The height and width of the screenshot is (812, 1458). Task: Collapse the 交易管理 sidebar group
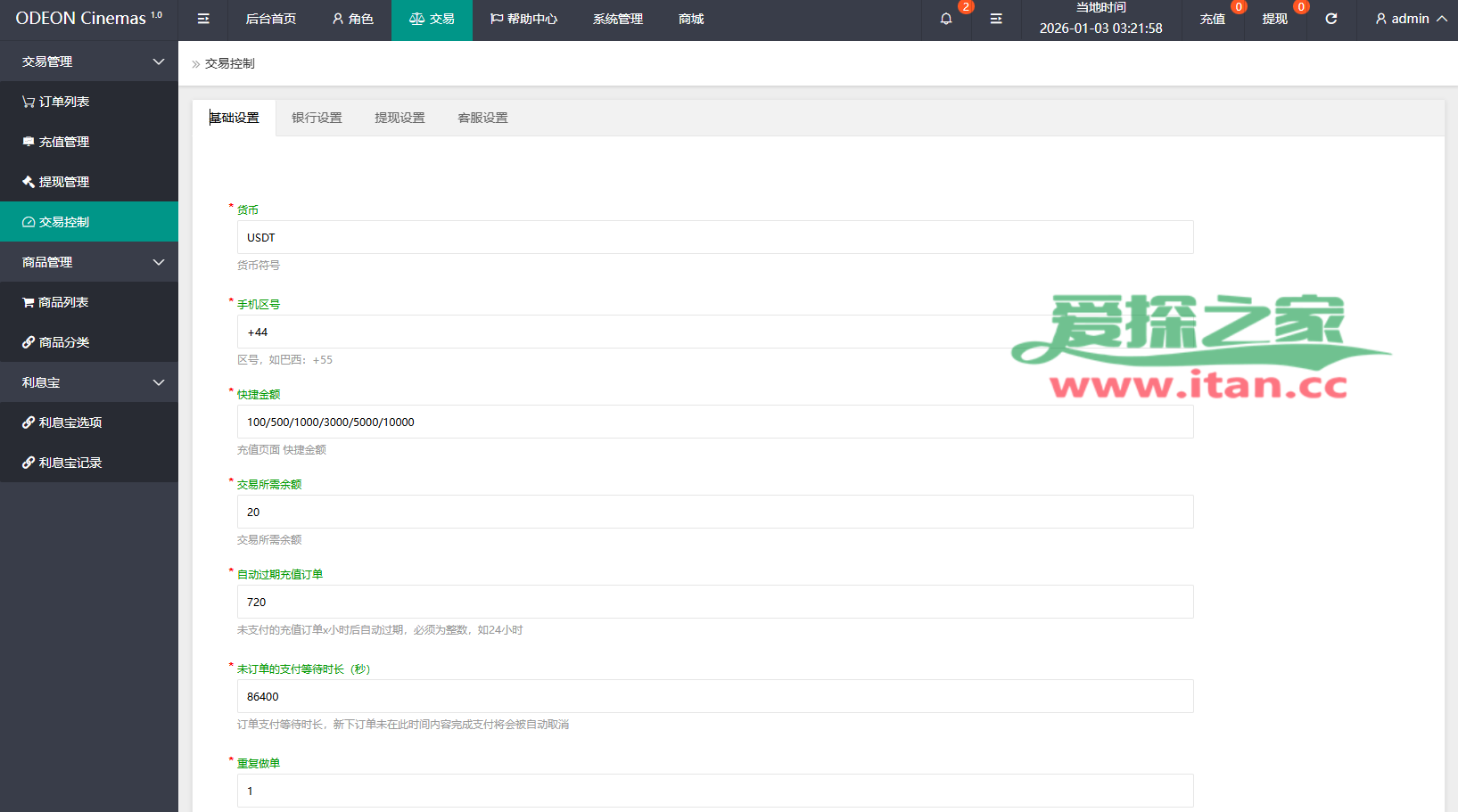tap(89, 62)
